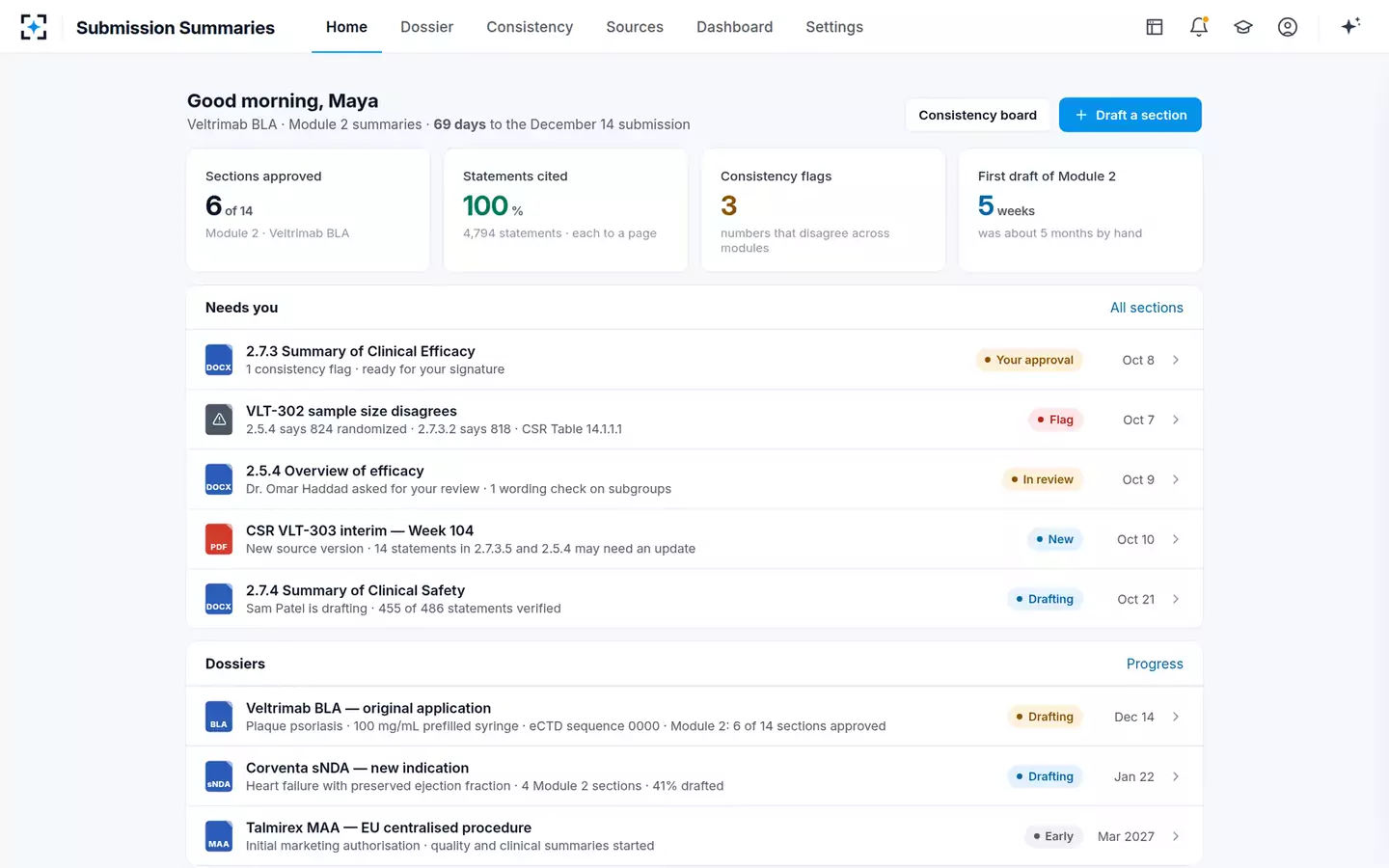The image size is (1389, 868).
Task: Click warning icon for VLT-302 sample size
Action: [x=219, y=420]
